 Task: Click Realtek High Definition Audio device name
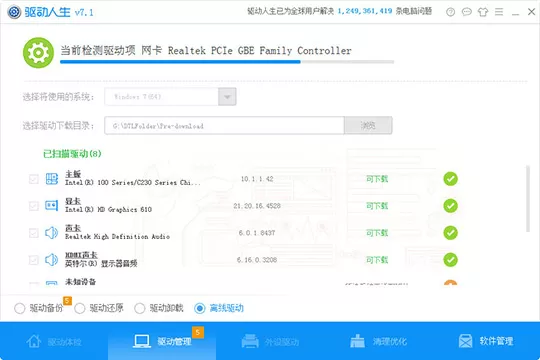click(x=117, y=237)
